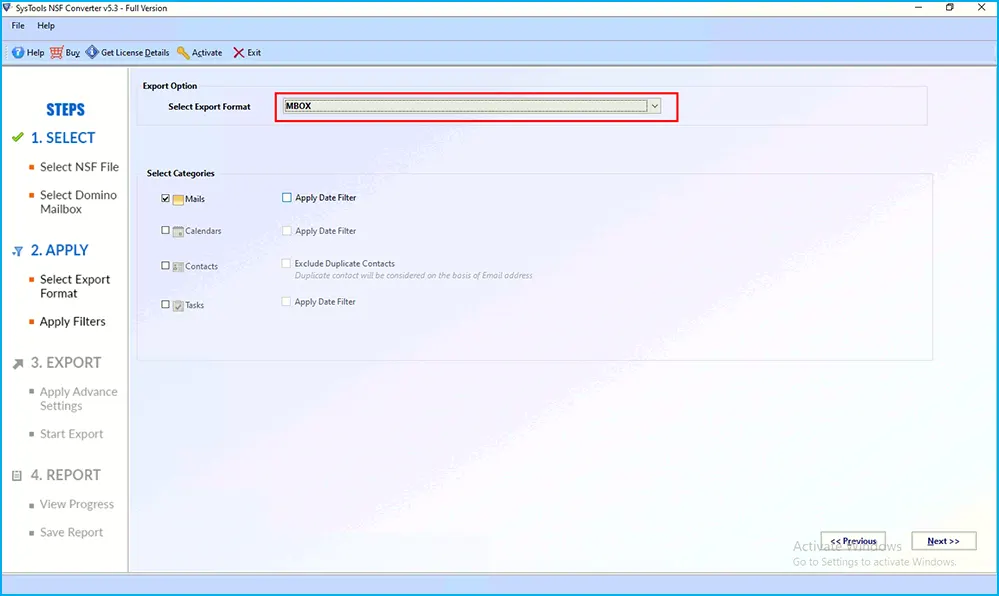Click the 1. SELECT step heading

[63, 138]
